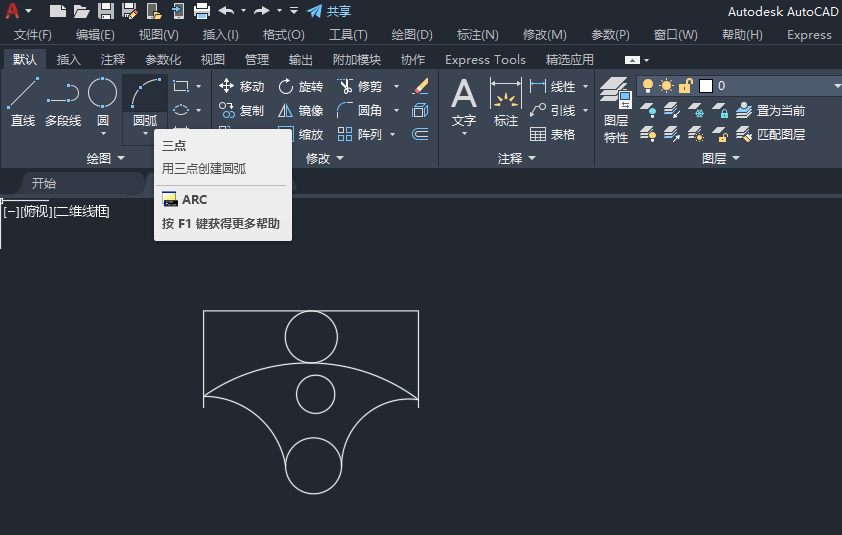Expand the Layers (图层) panel

coord(721,158)
